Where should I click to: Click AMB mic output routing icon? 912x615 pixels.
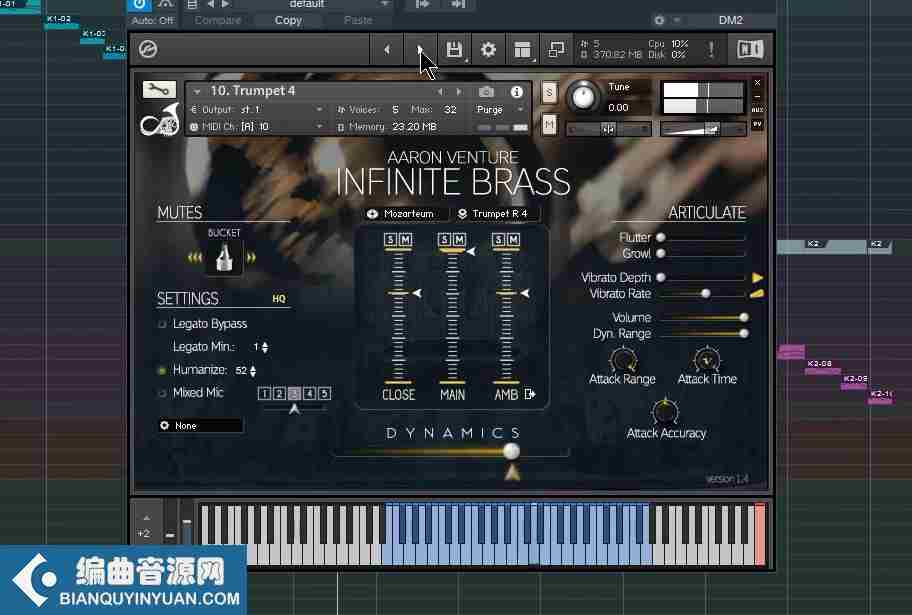click(529, 394)
